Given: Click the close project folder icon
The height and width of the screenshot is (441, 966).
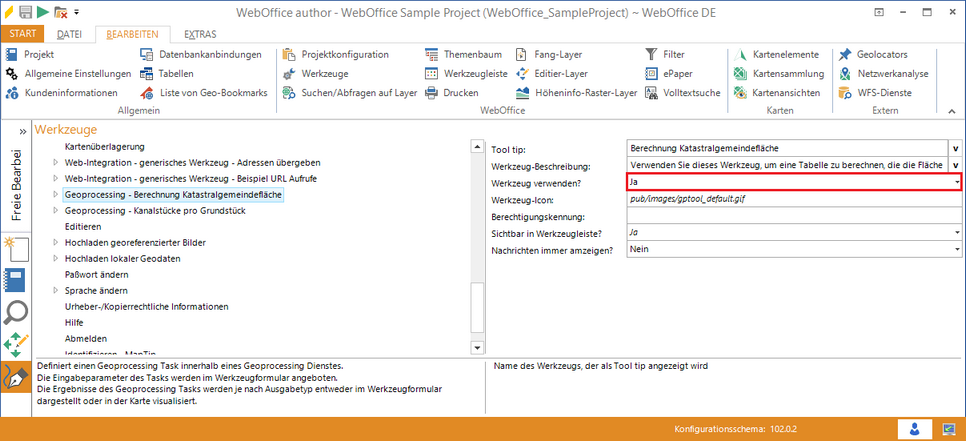Looking at the screenshot, I should [x=60, y=12].
